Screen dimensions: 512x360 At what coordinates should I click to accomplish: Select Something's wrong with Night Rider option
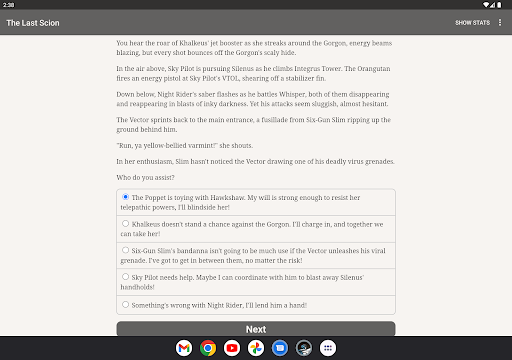256,305
